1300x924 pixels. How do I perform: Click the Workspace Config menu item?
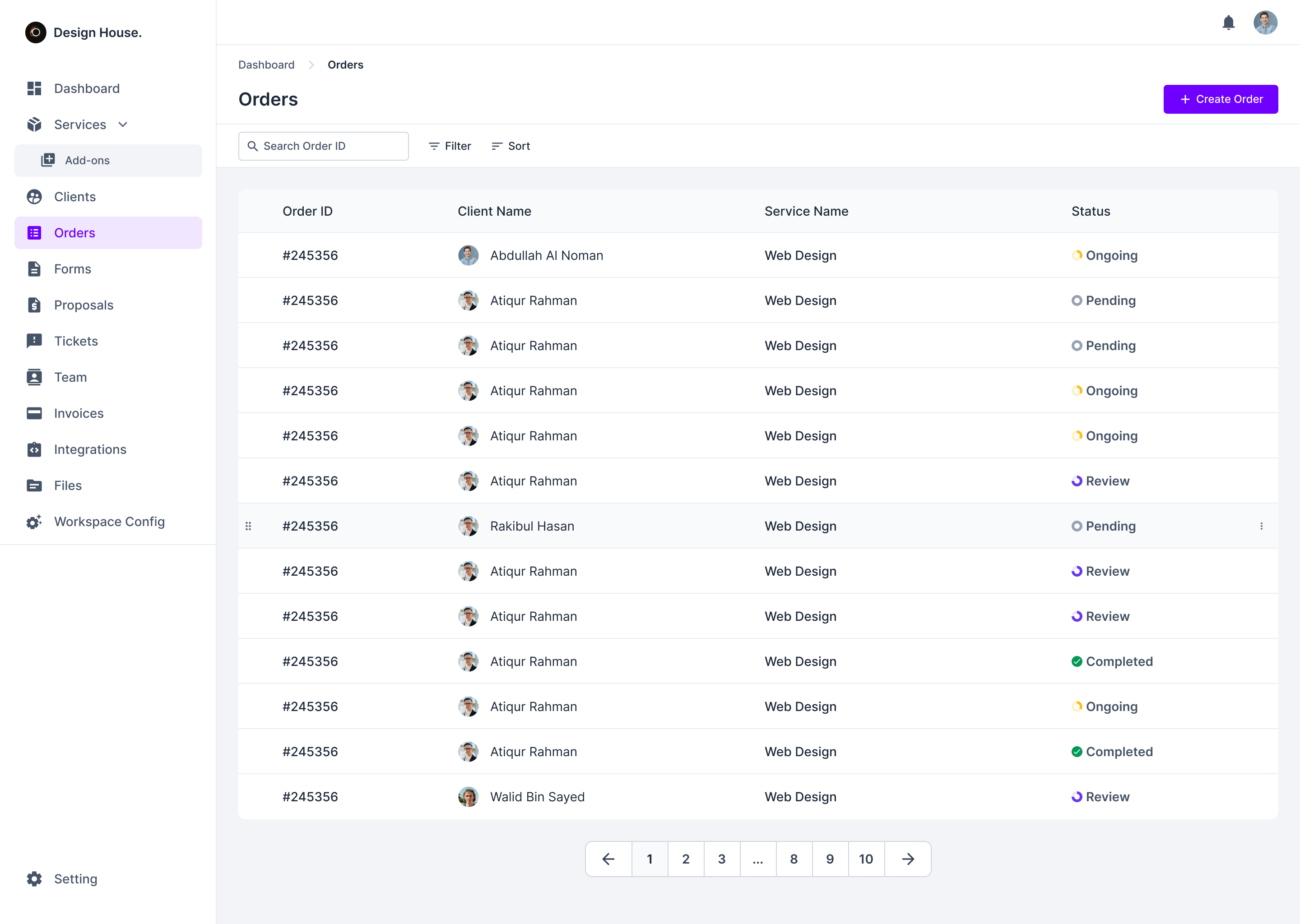(108, 521)
